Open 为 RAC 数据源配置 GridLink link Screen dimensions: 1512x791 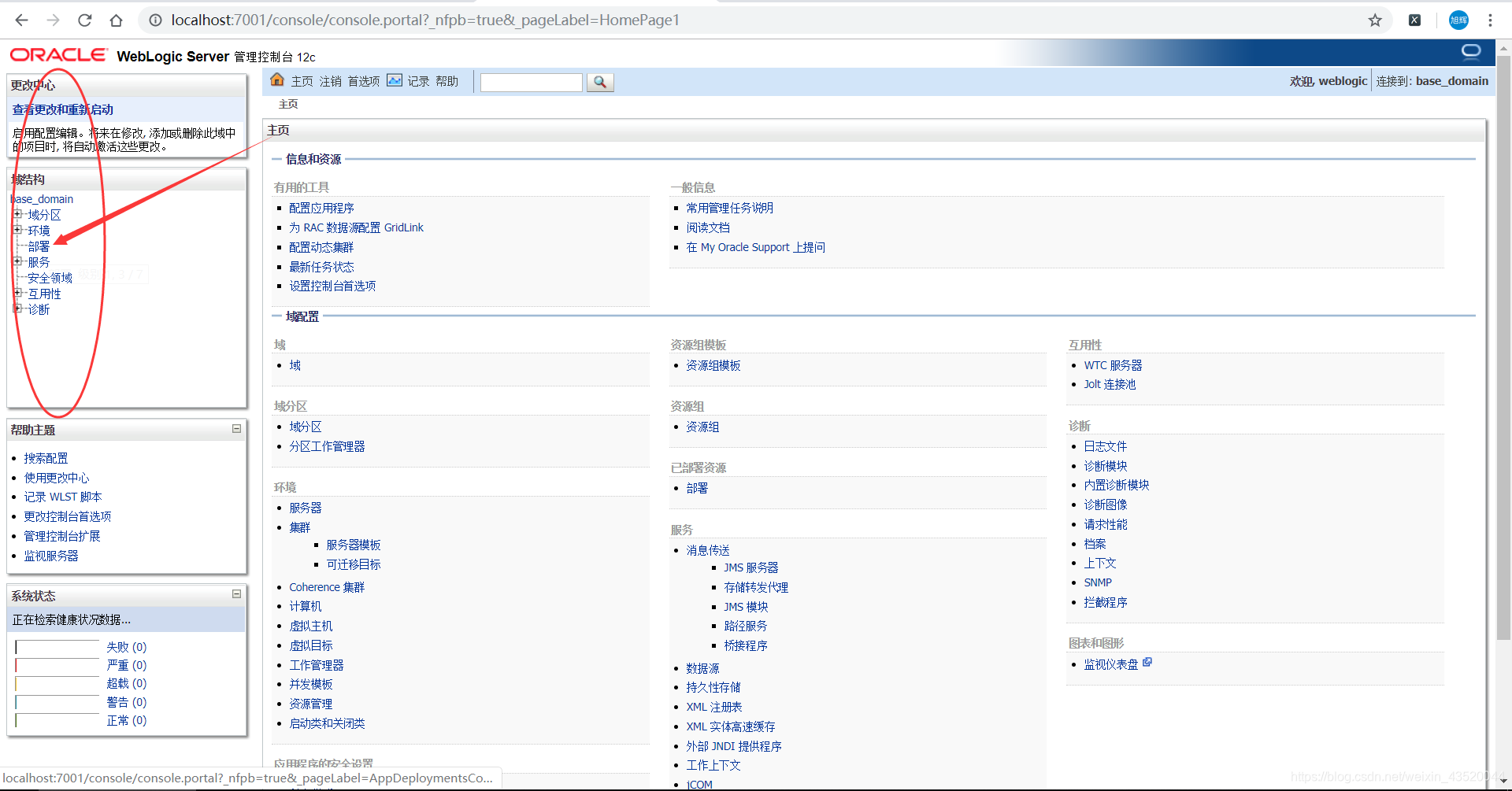pyautogui.click(x=356, y=227)
